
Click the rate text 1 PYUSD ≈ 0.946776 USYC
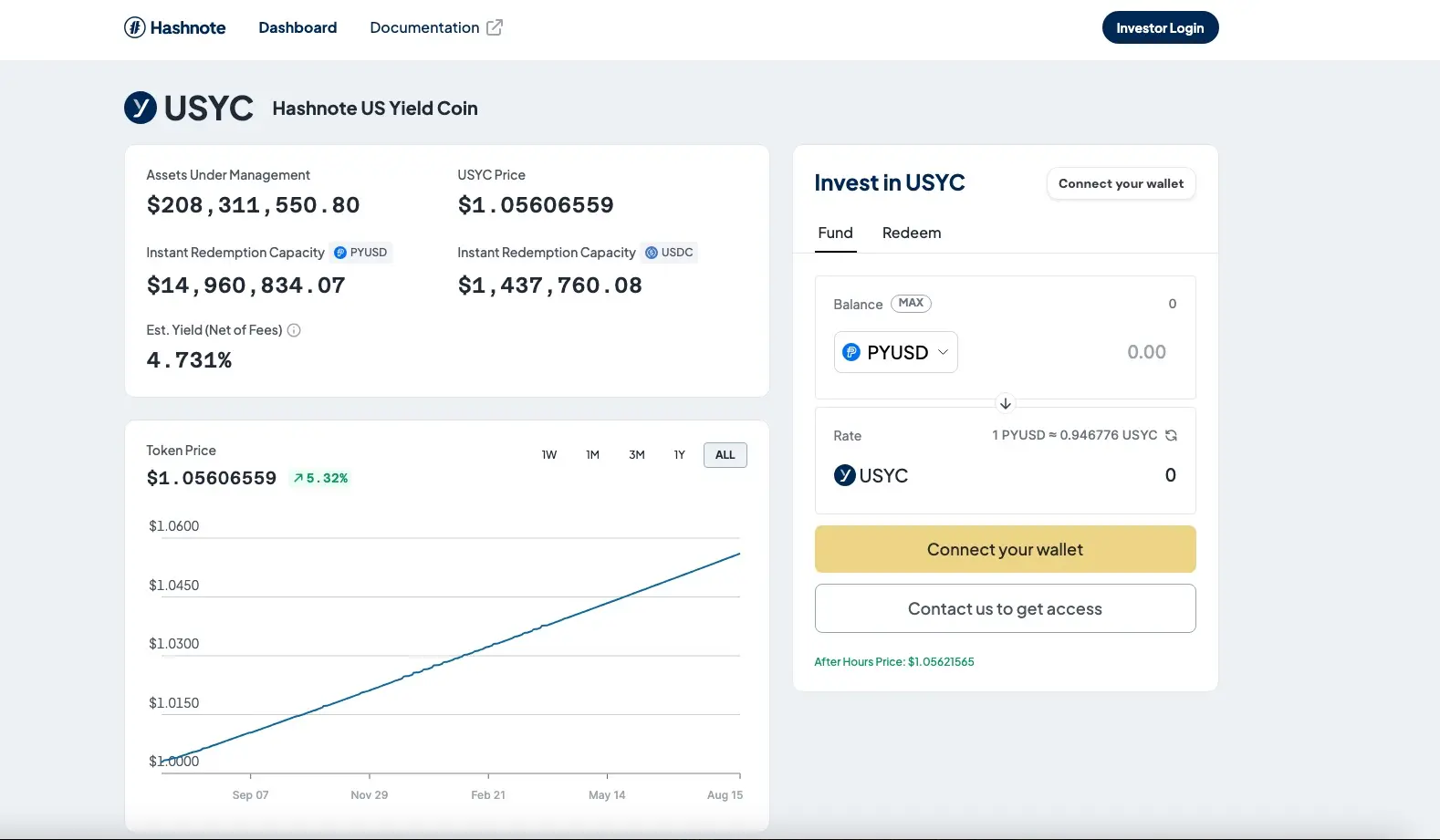(1074, 435)
